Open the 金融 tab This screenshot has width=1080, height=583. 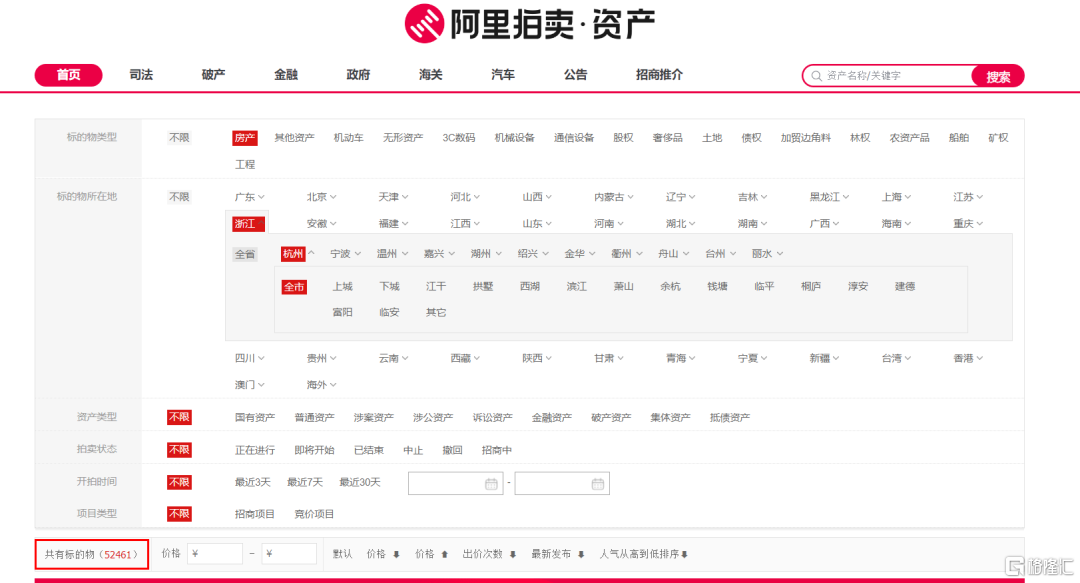point(286,74)
